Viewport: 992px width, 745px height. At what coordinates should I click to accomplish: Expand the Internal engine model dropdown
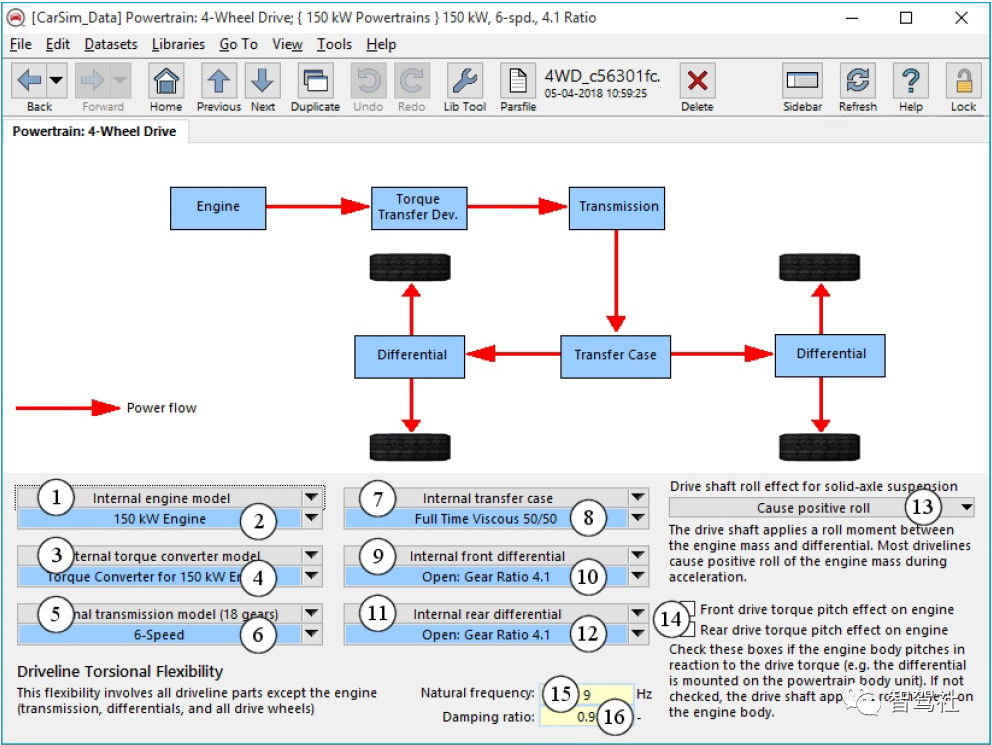(x=312, y=498)
